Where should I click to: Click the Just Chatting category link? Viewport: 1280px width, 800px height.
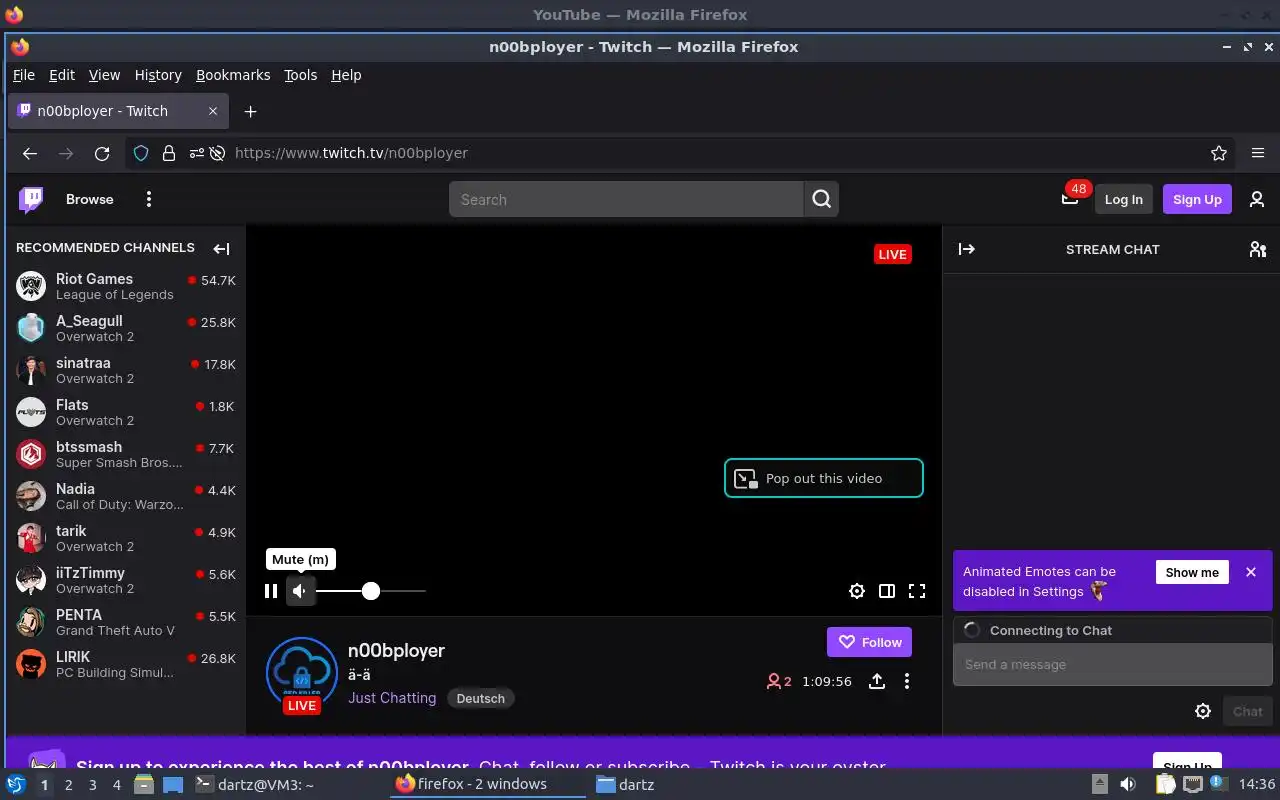pyautogui.click(x=392, y=698)
